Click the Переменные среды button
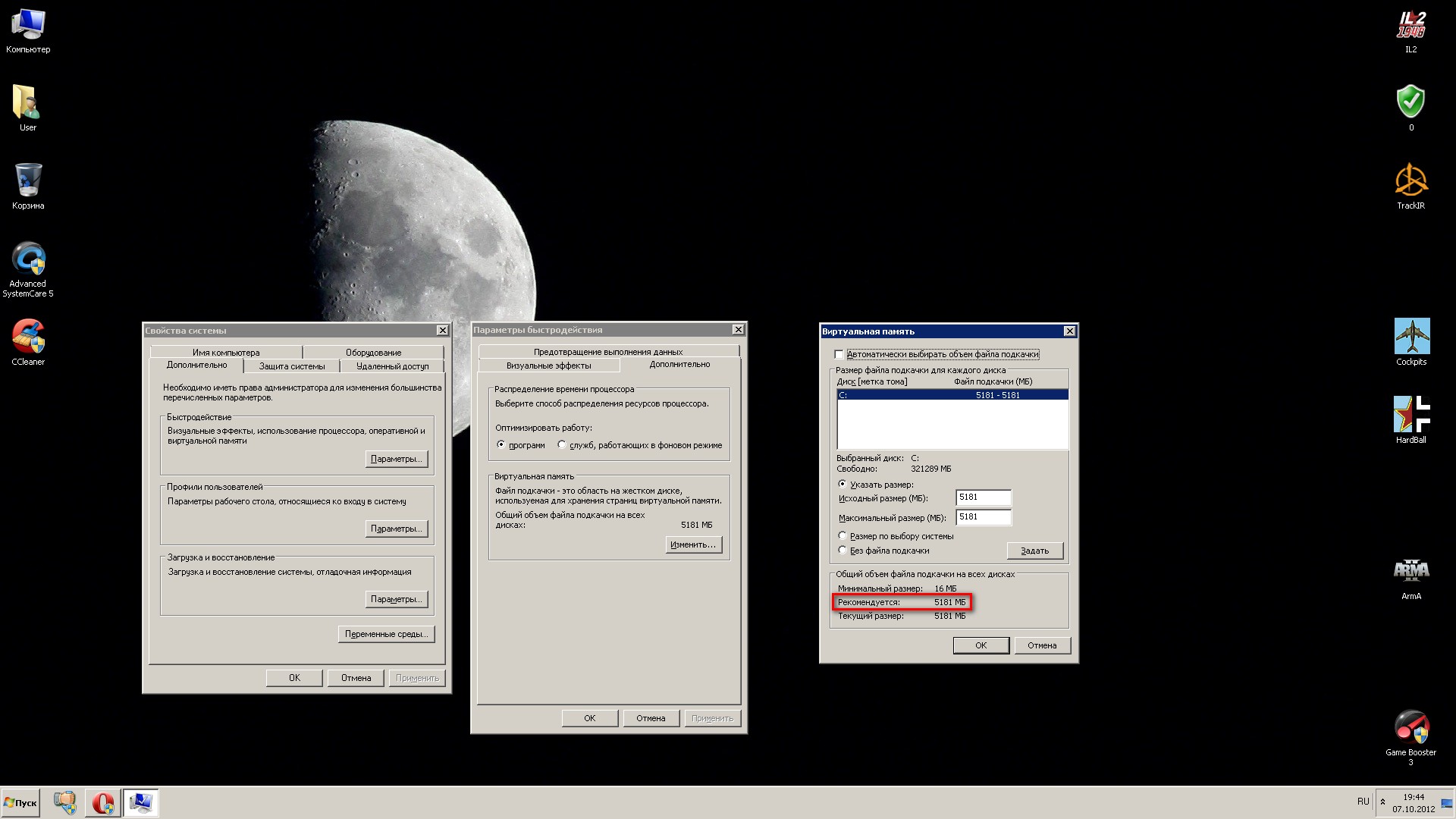The height and width of the screenshot is (819, 1456). (x=386, y=634)
